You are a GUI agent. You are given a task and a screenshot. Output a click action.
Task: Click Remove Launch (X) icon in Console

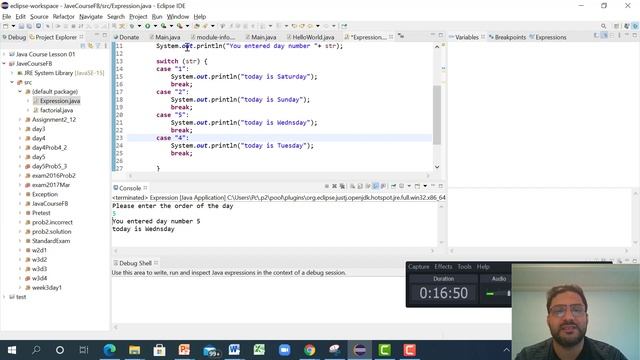point(334,186)
